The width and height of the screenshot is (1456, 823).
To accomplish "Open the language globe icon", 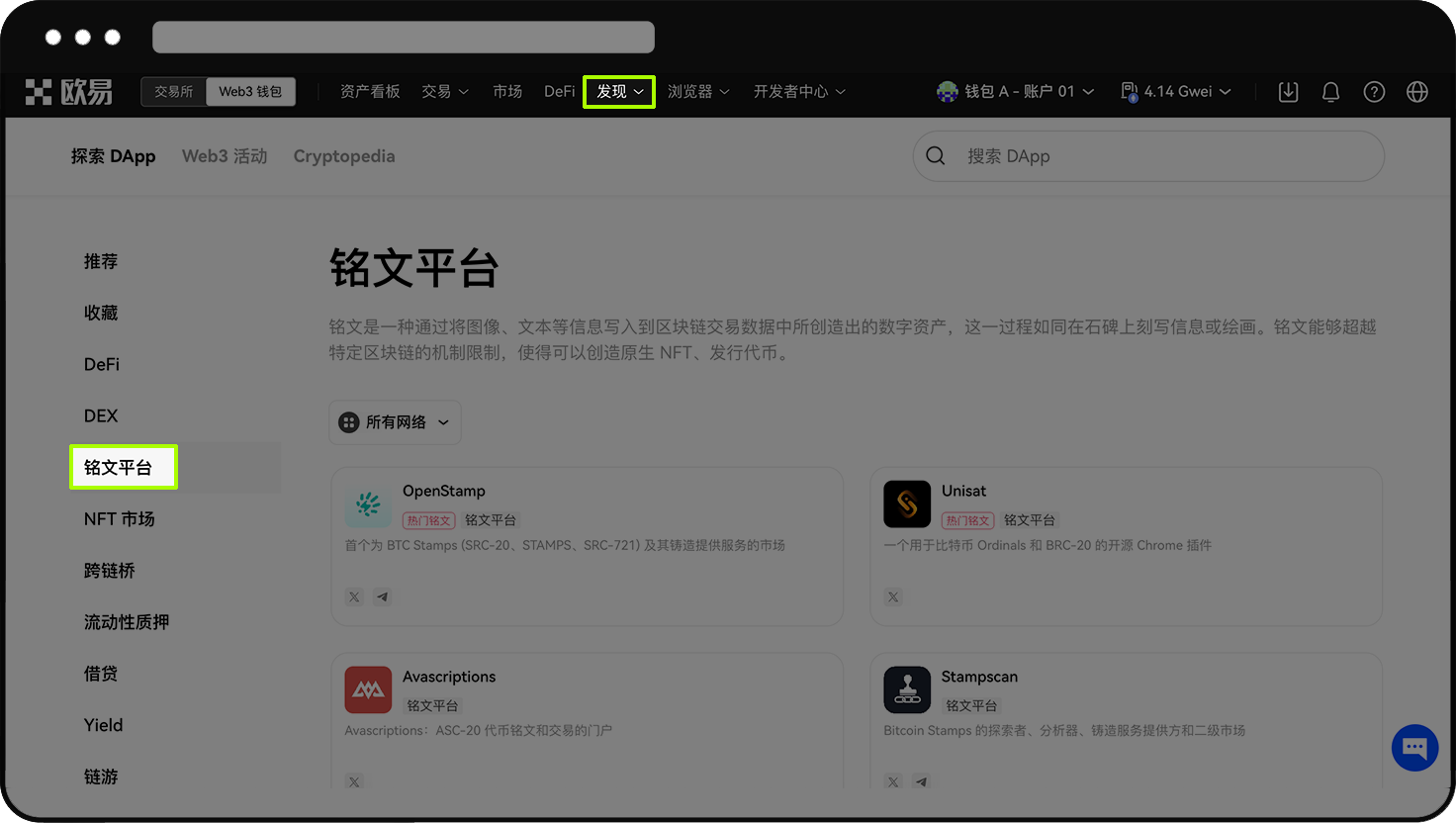I will 1417,92.
